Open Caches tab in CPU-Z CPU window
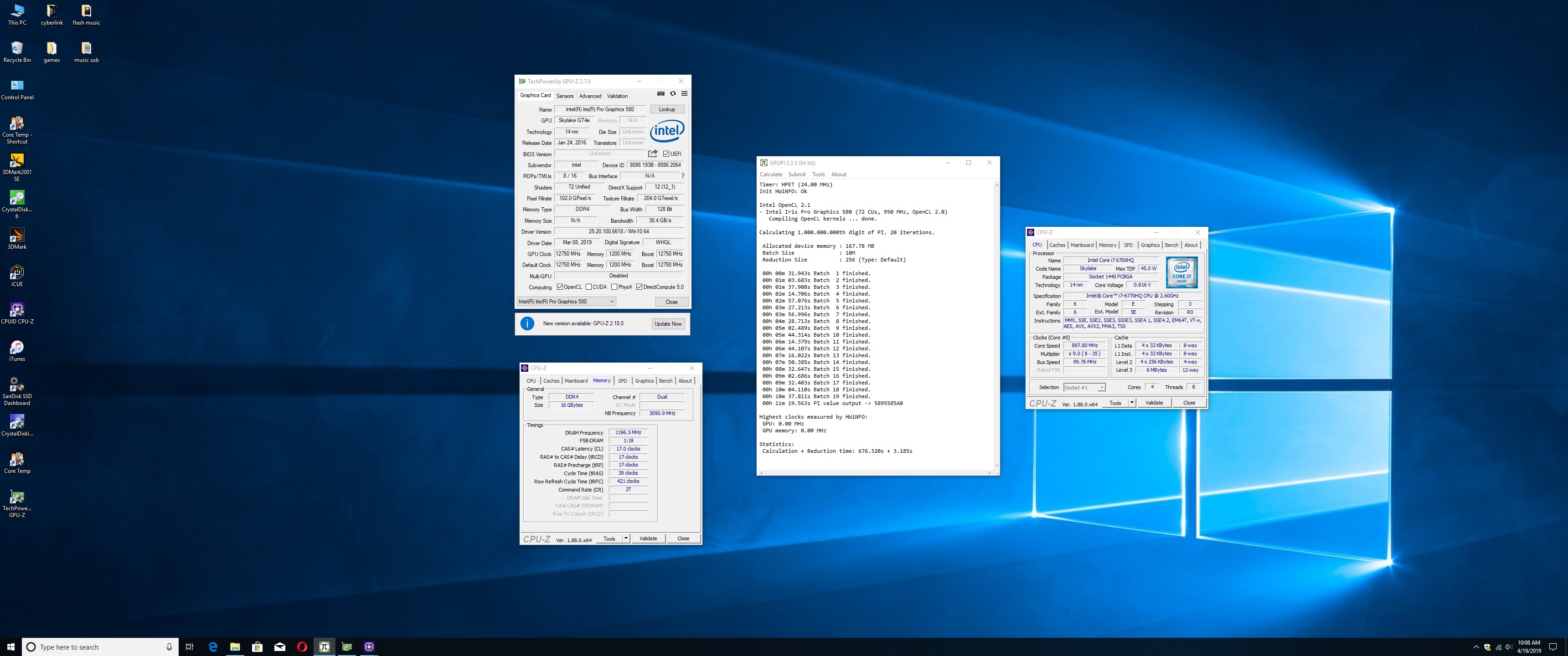Screen dimensions: 1568x656 coord(1057,245)
